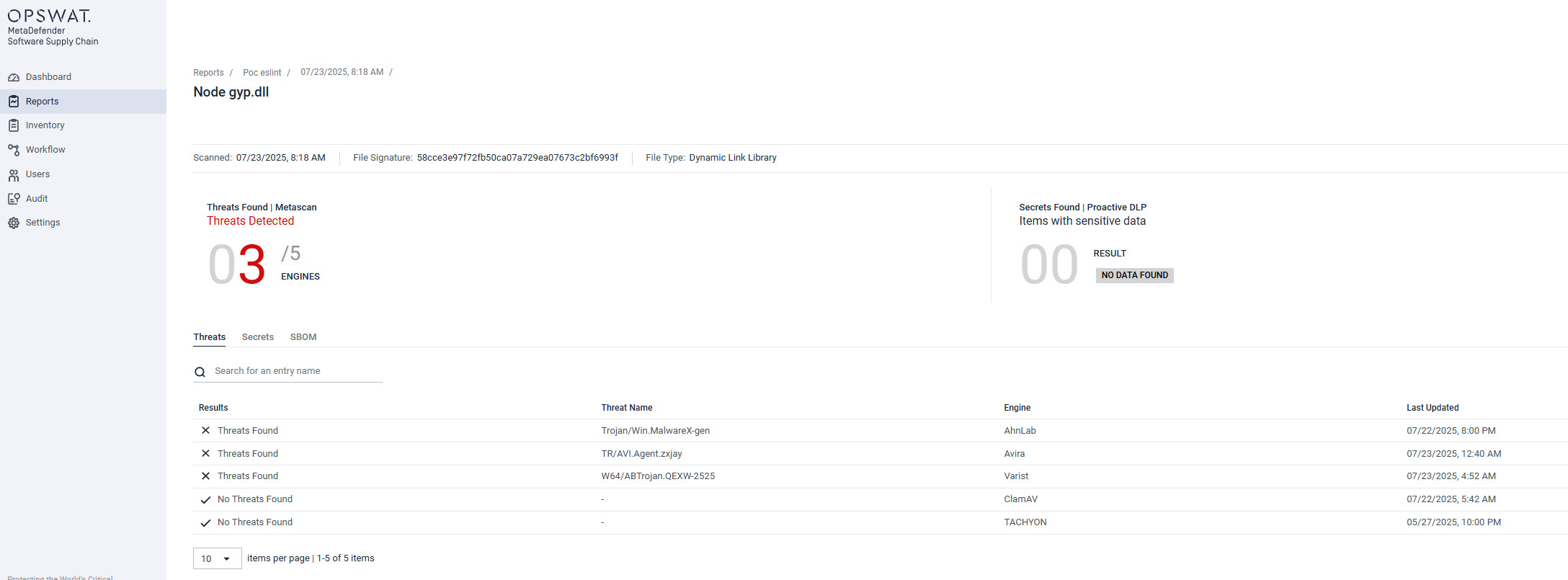Select the Threats tab
Viewport: 1568px width, 580px height.
coord(209,337)
